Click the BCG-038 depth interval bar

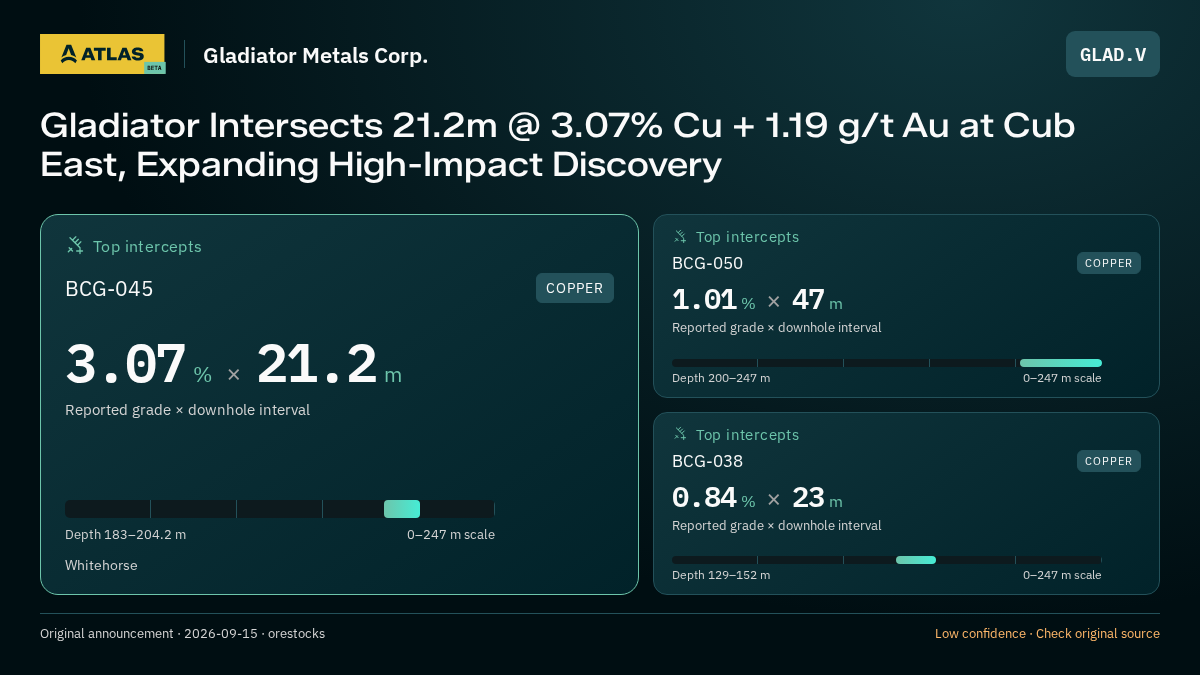point(887,560)
